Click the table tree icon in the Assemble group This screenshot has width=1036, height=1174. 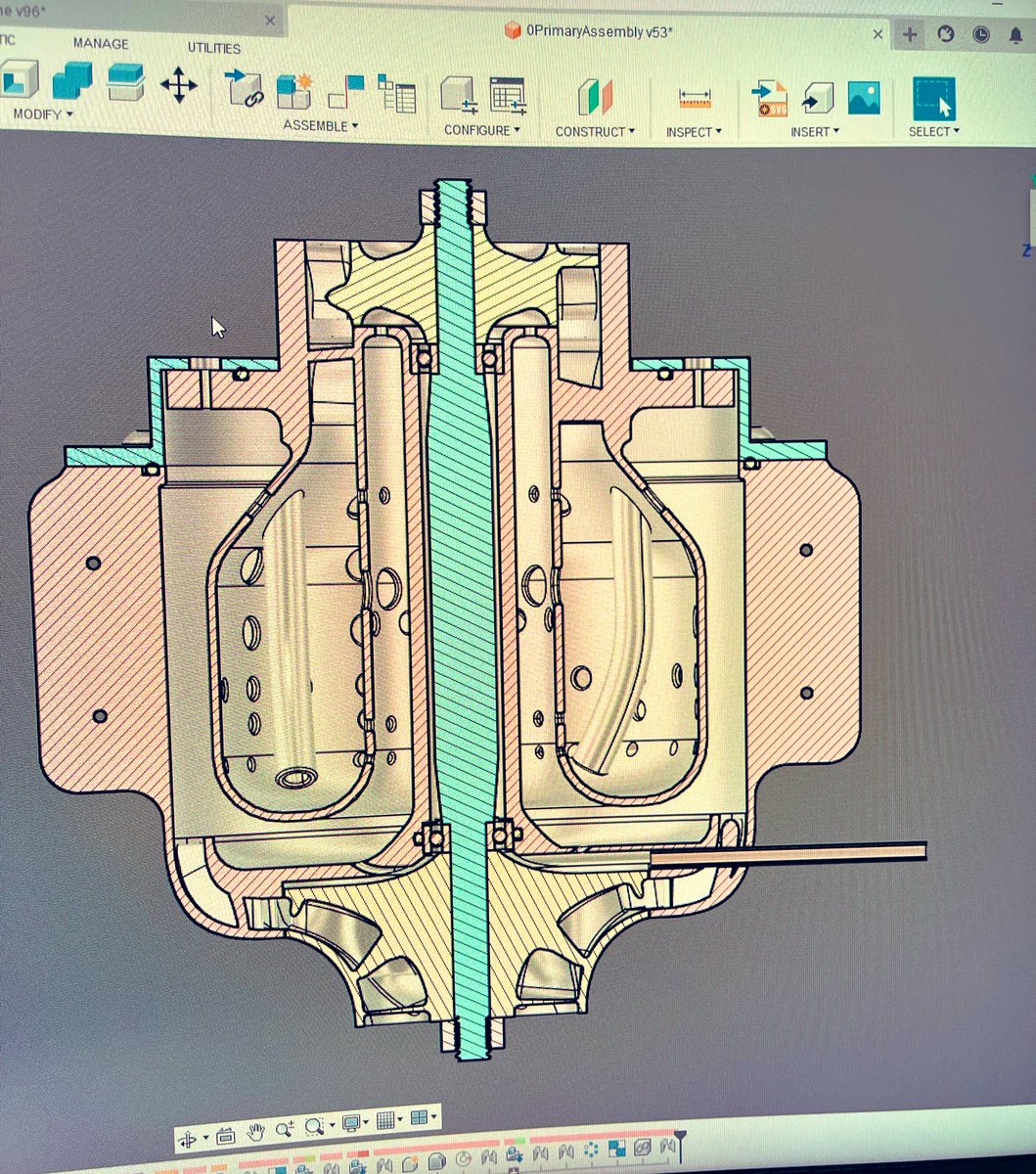[397, 94]
